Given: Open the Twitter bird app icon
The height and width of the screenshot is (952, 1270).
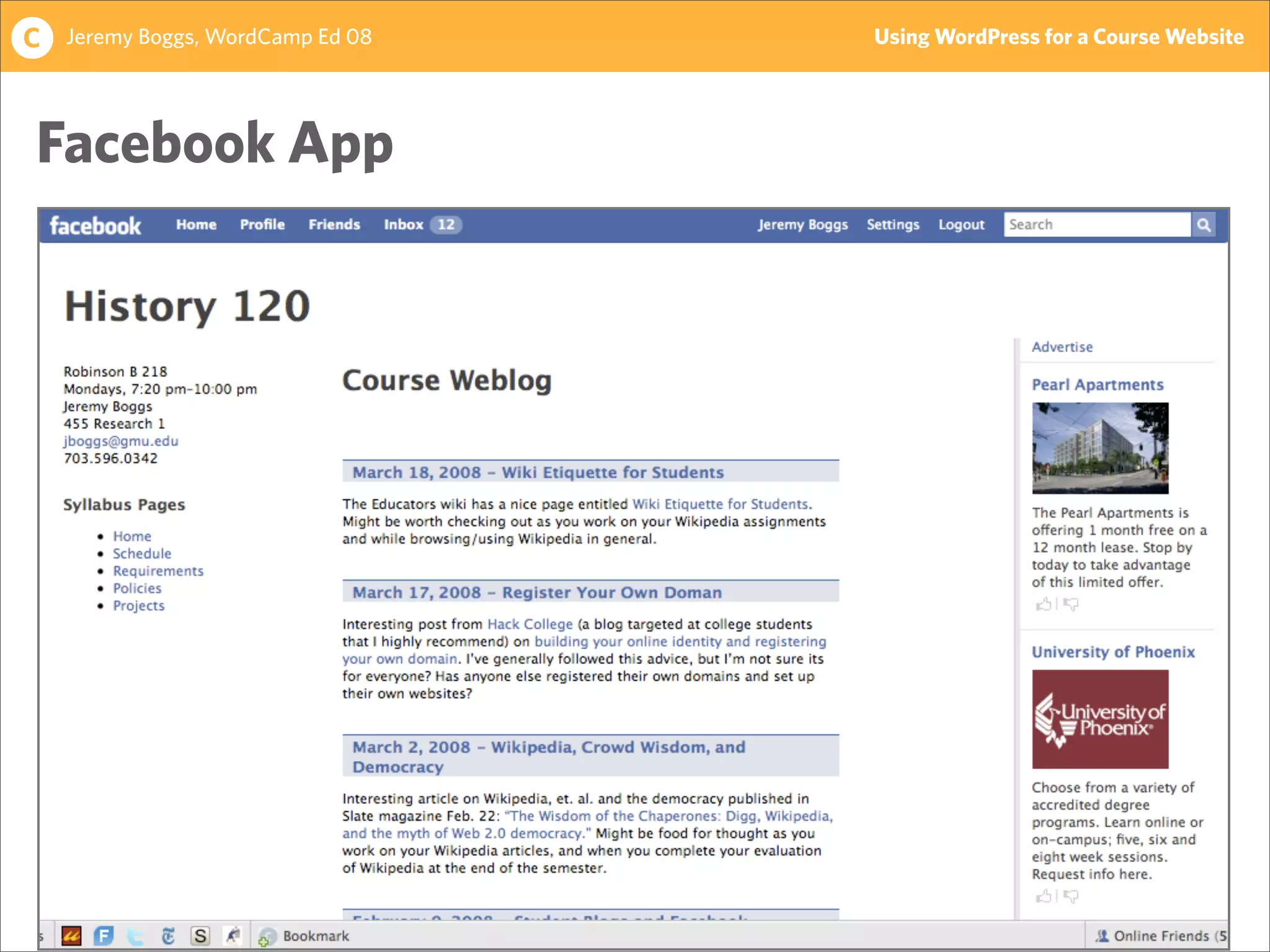Looking at the screenshot, I should tap(136, 936).
